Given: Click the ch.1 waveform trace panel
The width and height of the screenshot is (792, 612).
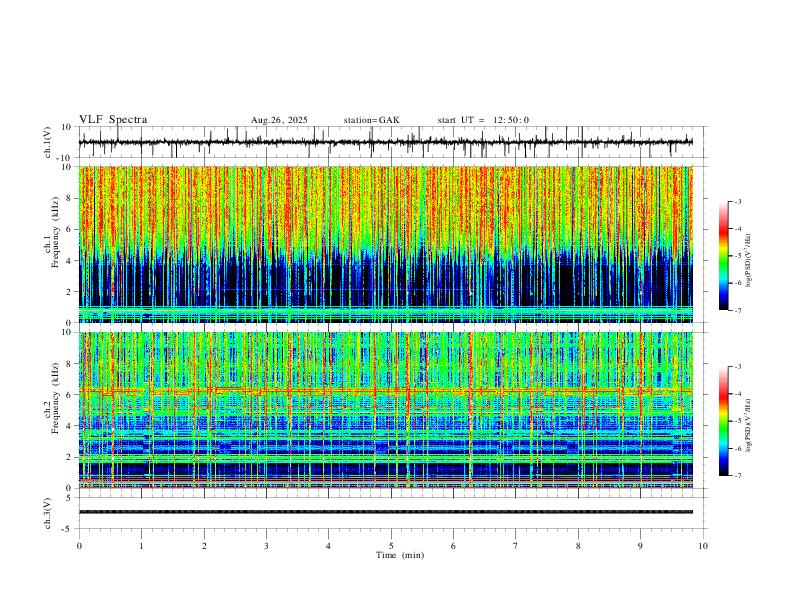Looking at the screenshot, I should click(391, 142).
